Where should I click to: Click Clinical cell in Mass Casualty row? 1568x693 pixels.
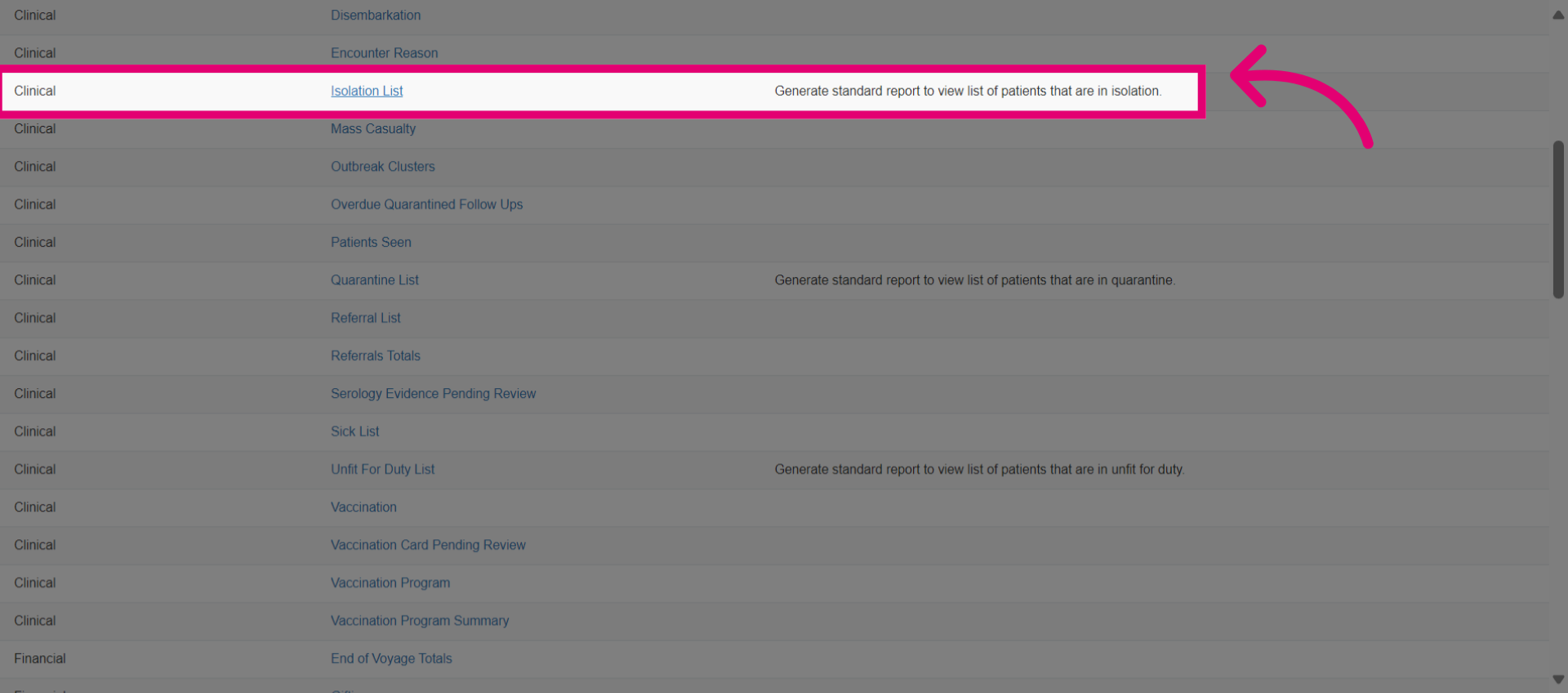click(x=35, y=128)
